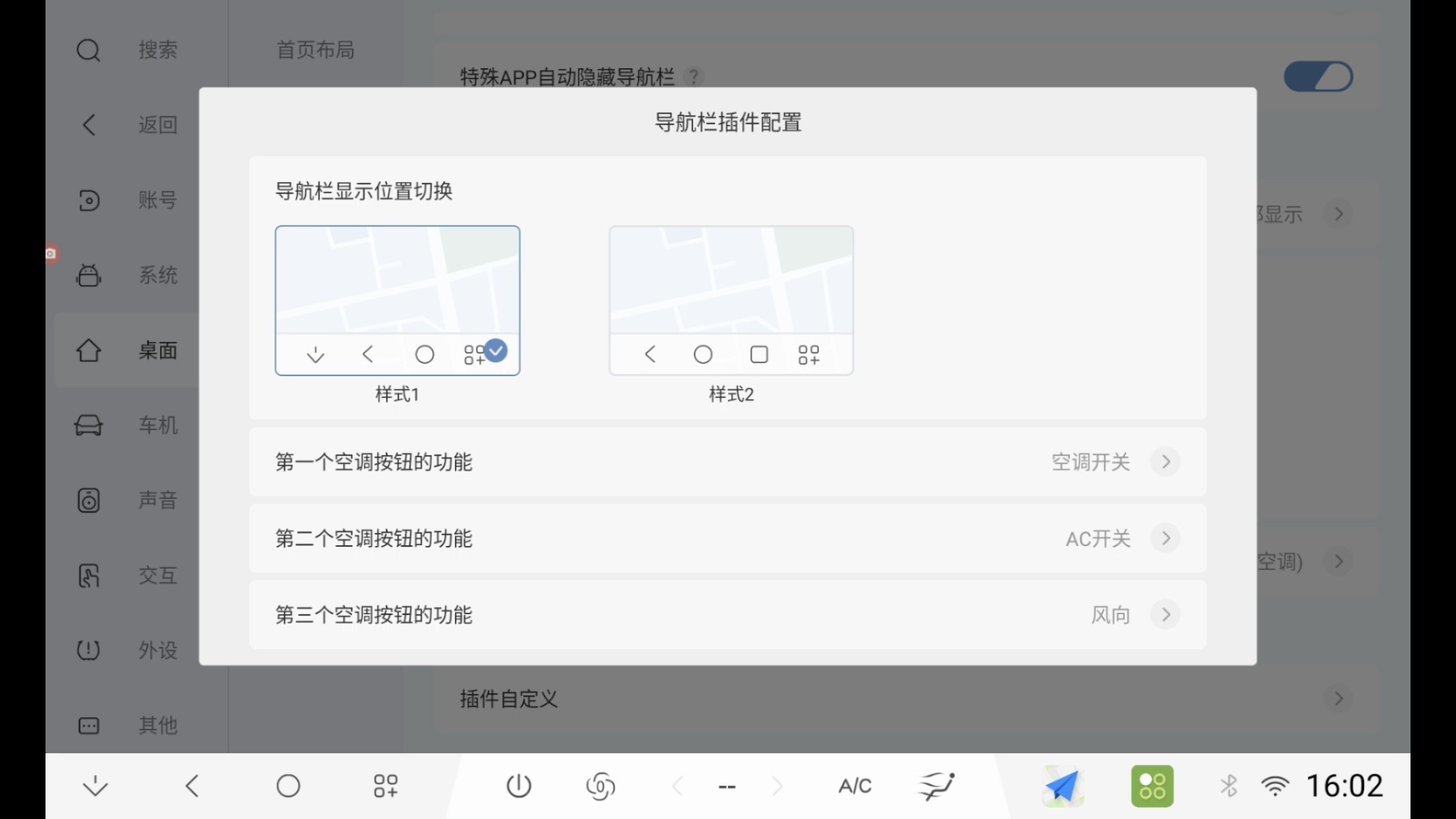Select 交互 menu label in sidebar
Screen dimensions: 1456x819
pyautogui.click(x=158, y=576)
